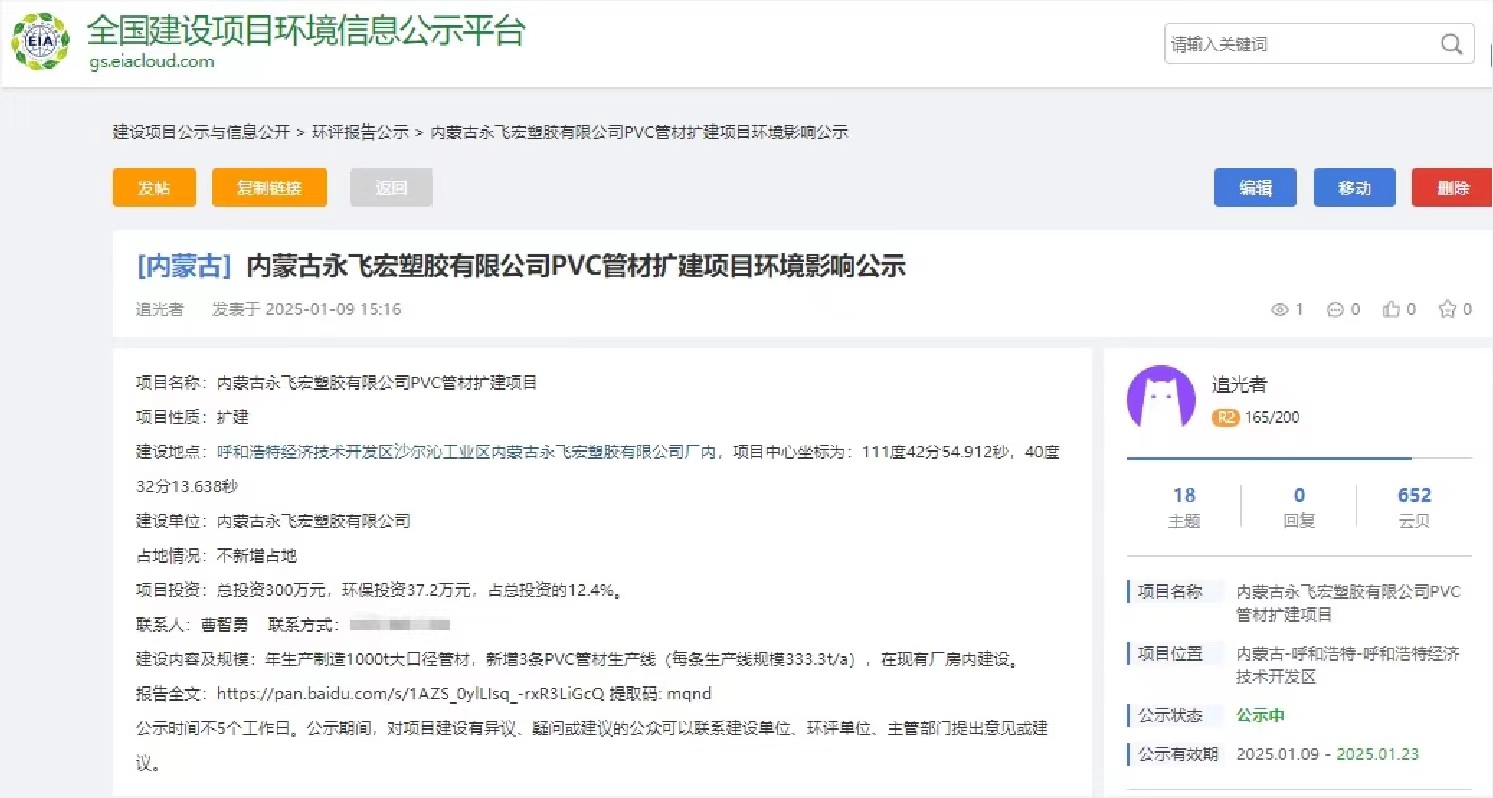This screenshot has width=1493, height=798.
Task: Click 追光者 name in the sidebar card
Action: (1240, 384)
